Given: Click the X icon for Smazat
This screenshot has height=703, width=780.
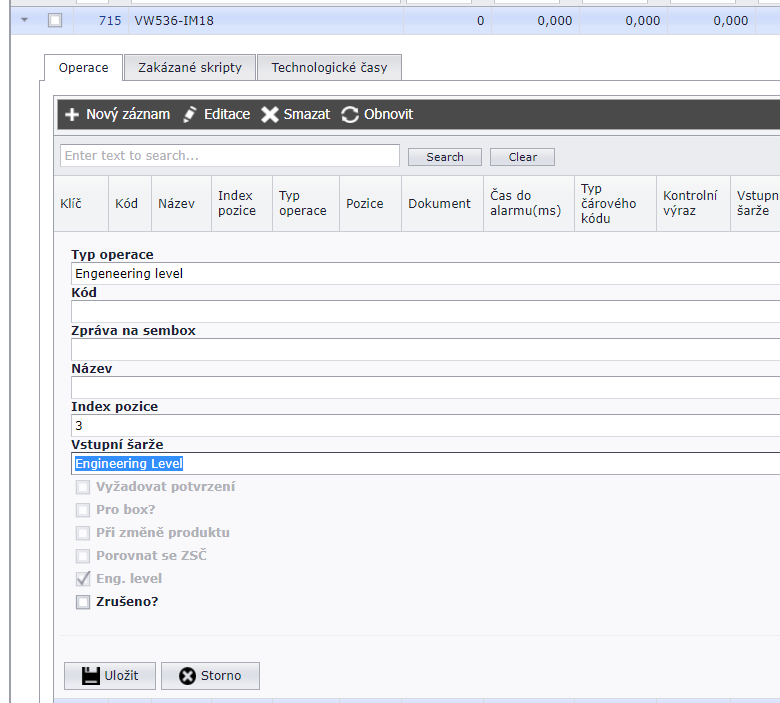Looking at the screenshot, I should [x=270, y=115].
